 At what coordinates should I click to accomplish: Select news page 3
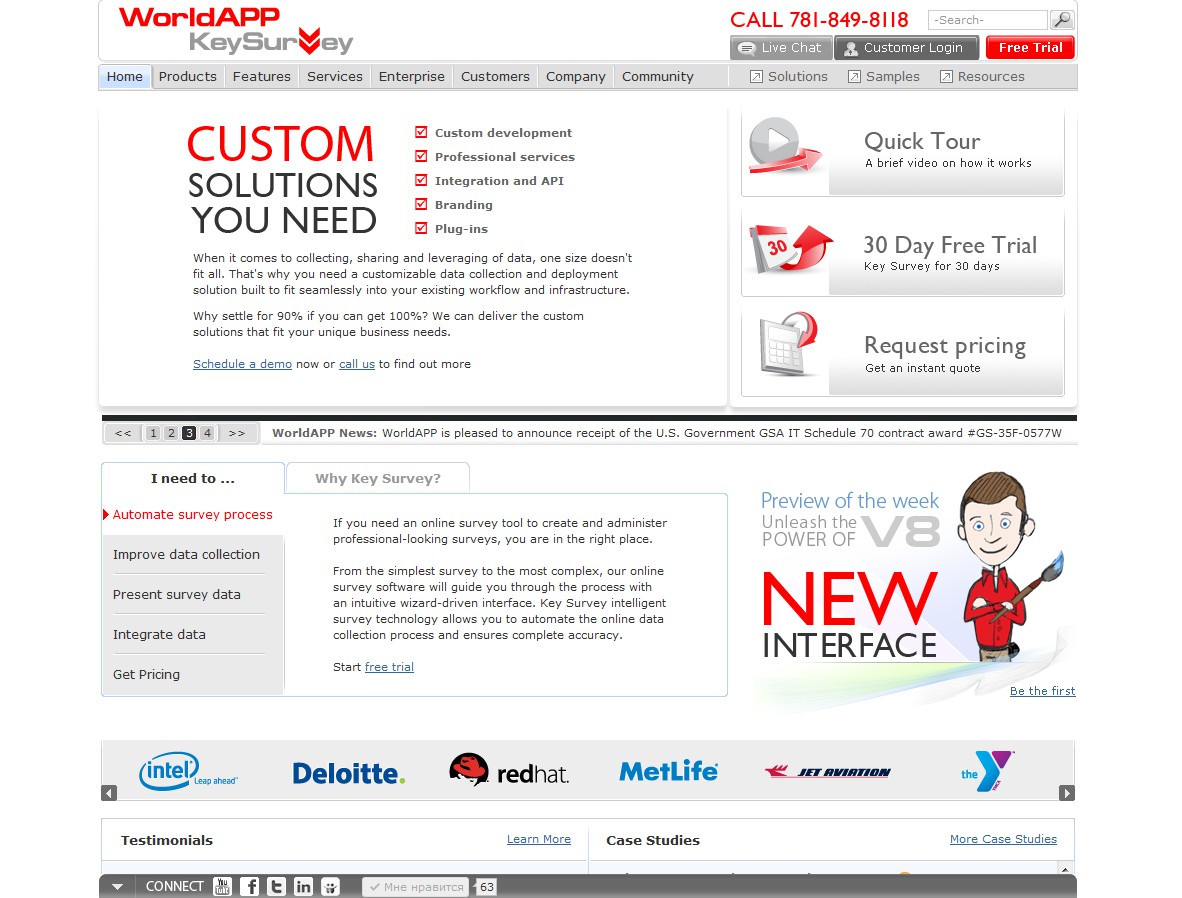tap(189, 433)
